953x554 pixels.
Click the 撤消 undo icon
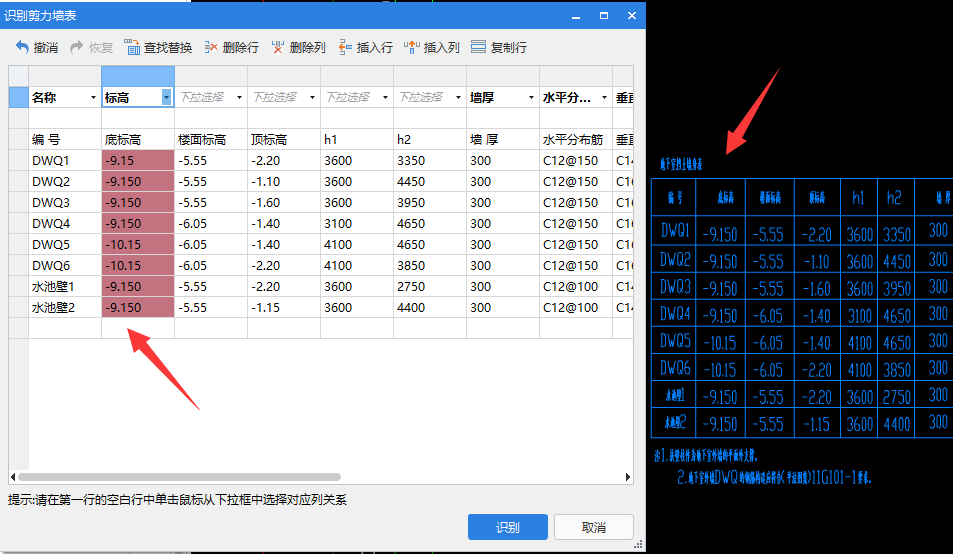[x=22, y=47]
